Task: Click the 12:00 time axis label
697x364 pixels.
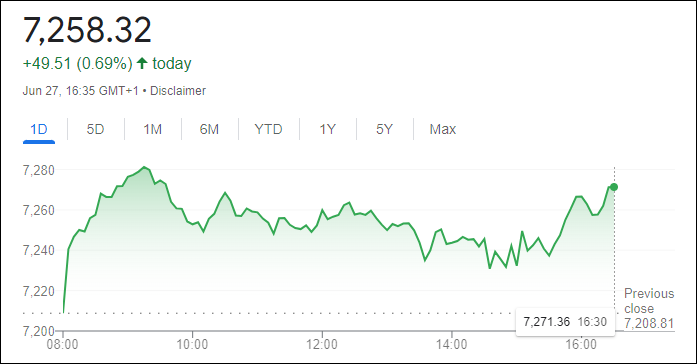Action: 322,344
